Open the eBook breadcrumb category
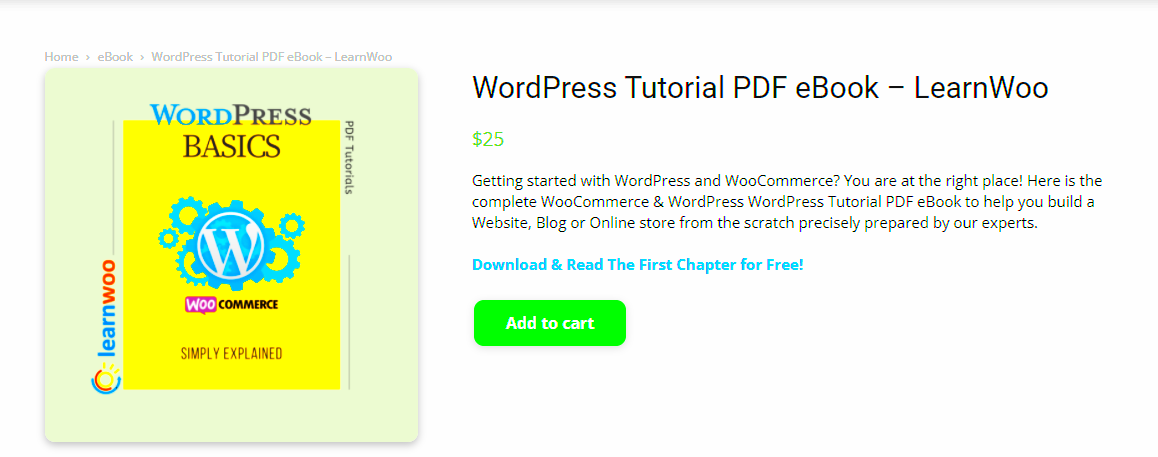The image size is (1158, 457). click(115, 57)
